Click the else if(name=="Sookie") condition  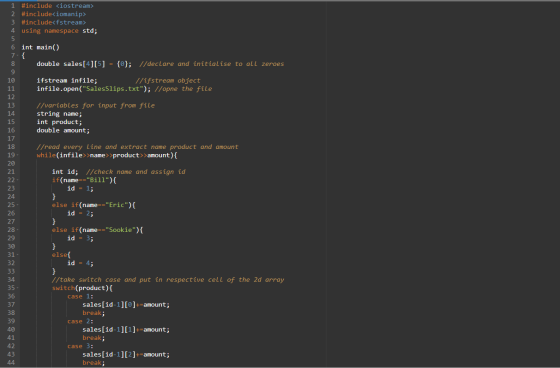[x=97, y=230]
